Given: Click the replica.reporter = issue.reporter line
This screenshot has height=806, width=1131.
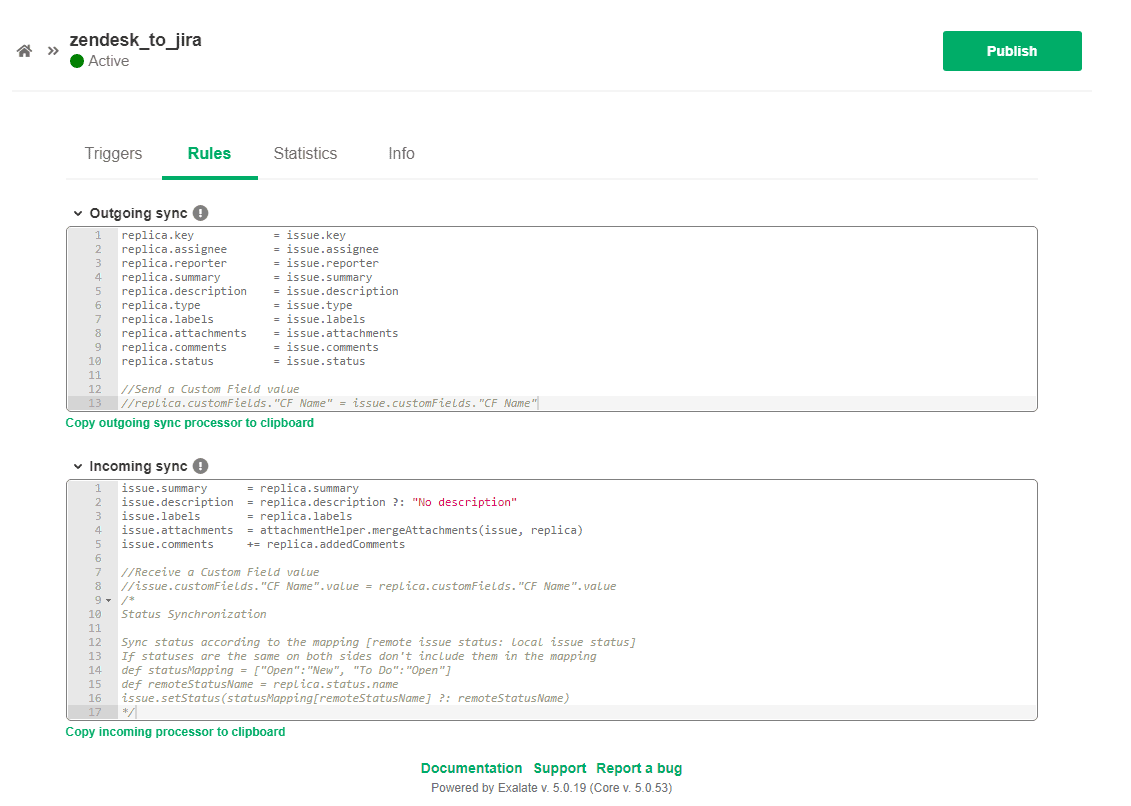Looking at the screenshot, I should (x=250, y=263).
